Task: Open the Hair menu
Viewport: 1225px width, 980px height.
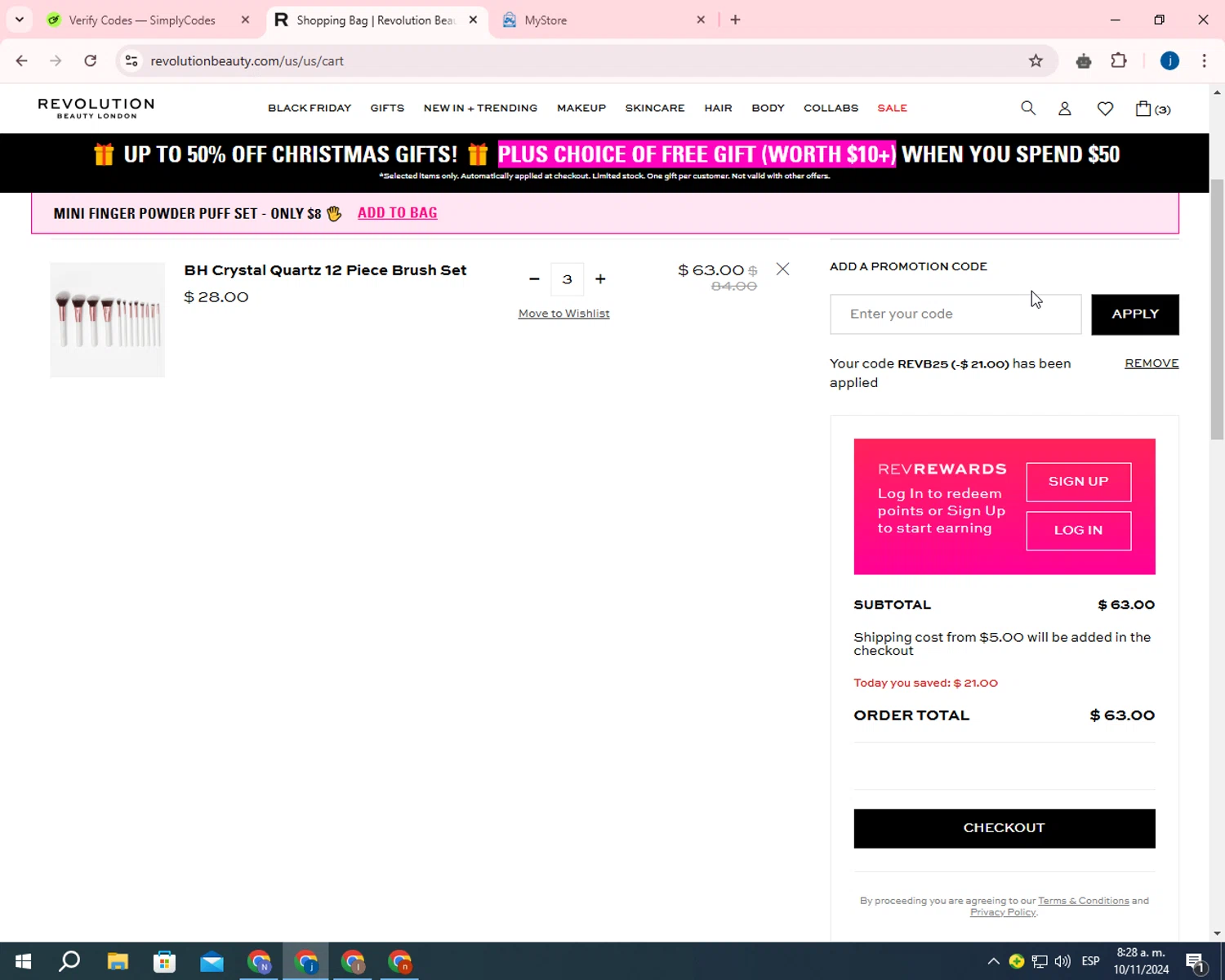Action: 718,108
